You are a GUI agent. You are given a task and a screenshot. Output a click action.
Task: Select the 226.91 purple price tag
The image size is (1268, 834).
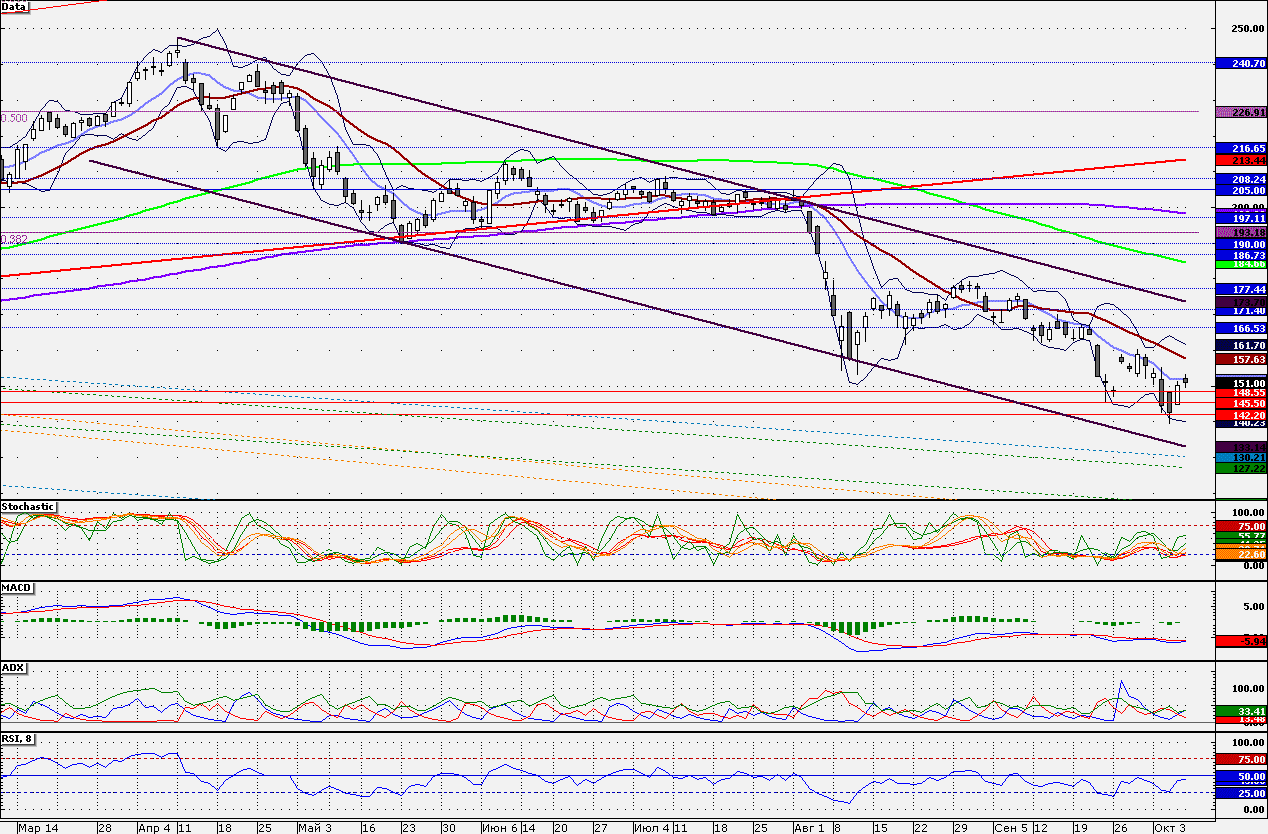[1241, 112]
